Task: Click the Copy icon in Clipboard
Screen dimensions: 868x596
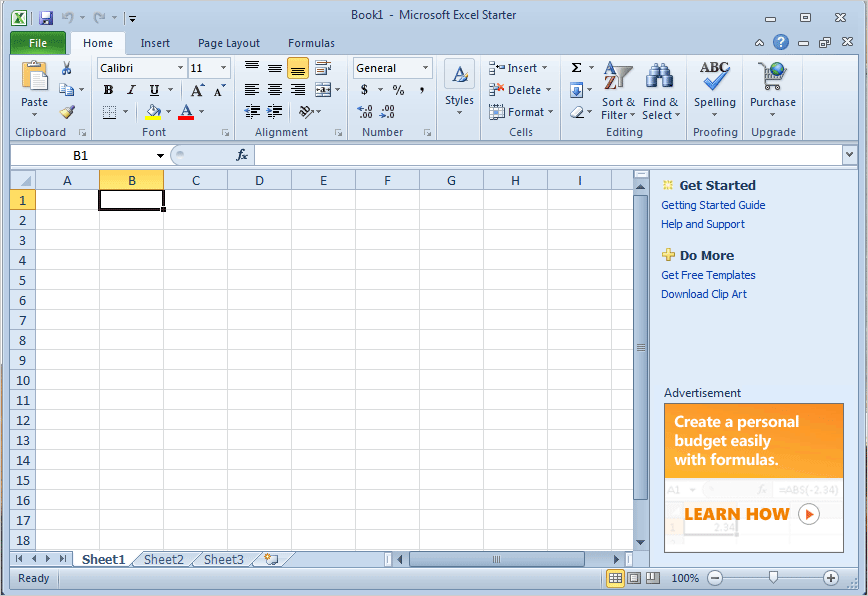Action: coord(66,90)
